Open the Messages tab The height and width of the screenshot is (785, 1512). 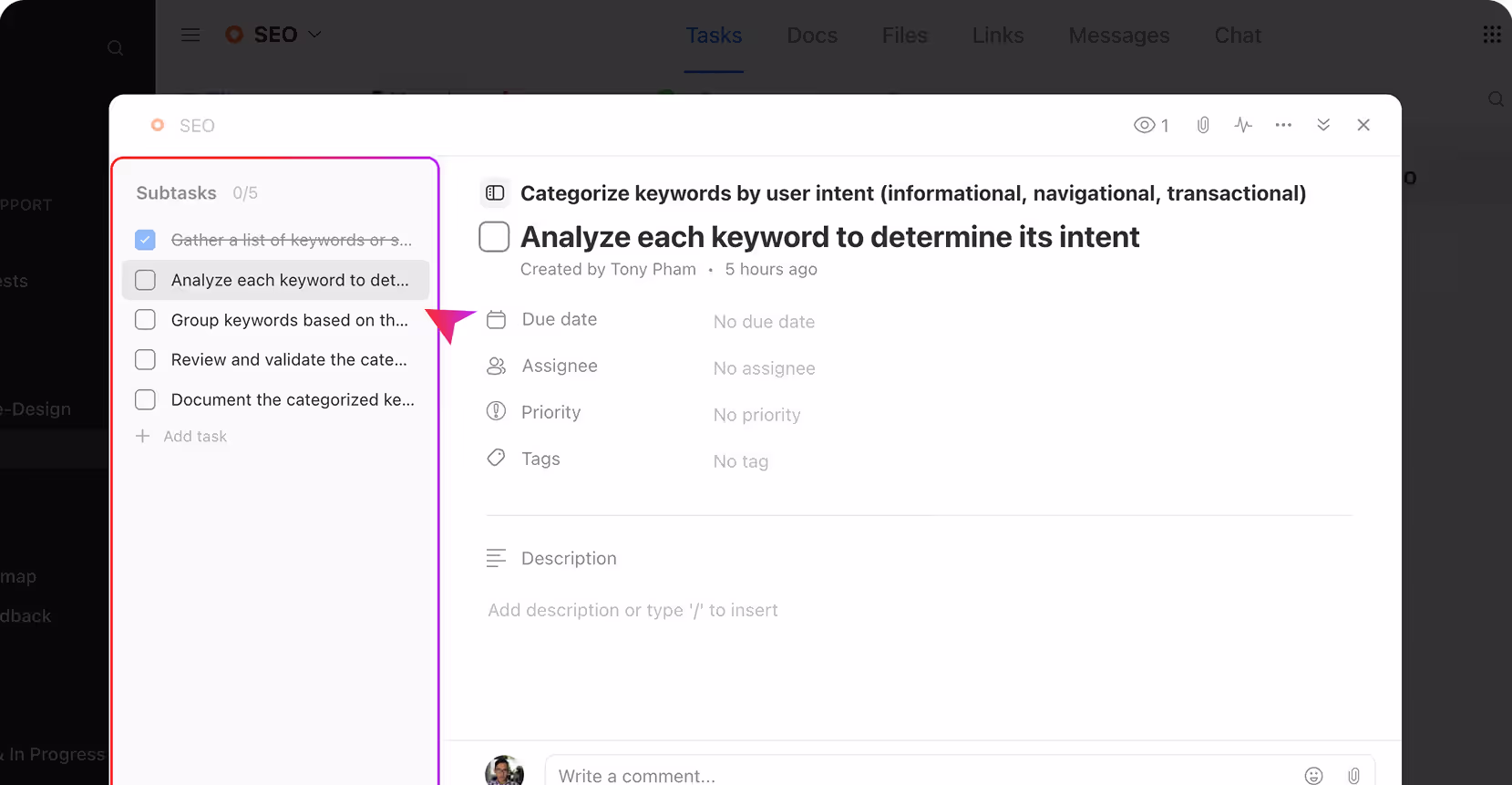click(1118, 36)
